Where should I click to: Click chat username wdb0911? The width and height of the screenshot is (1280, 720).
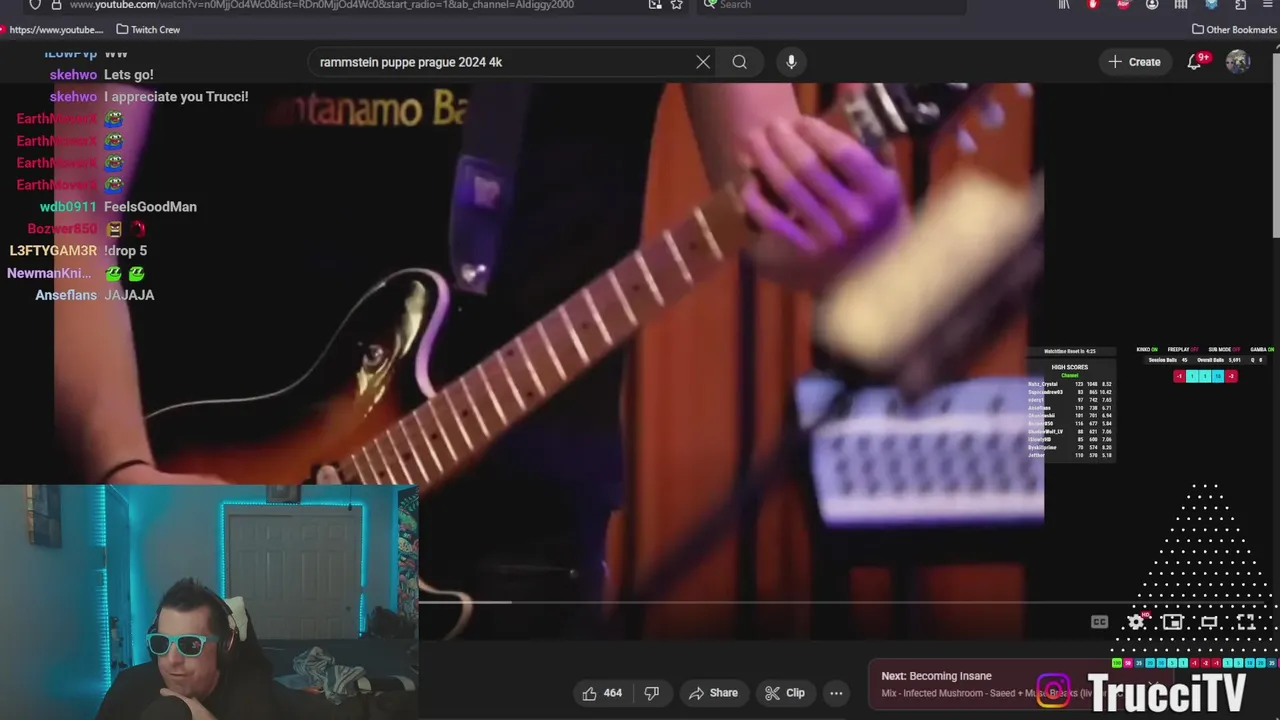click(x=68, y=207)
